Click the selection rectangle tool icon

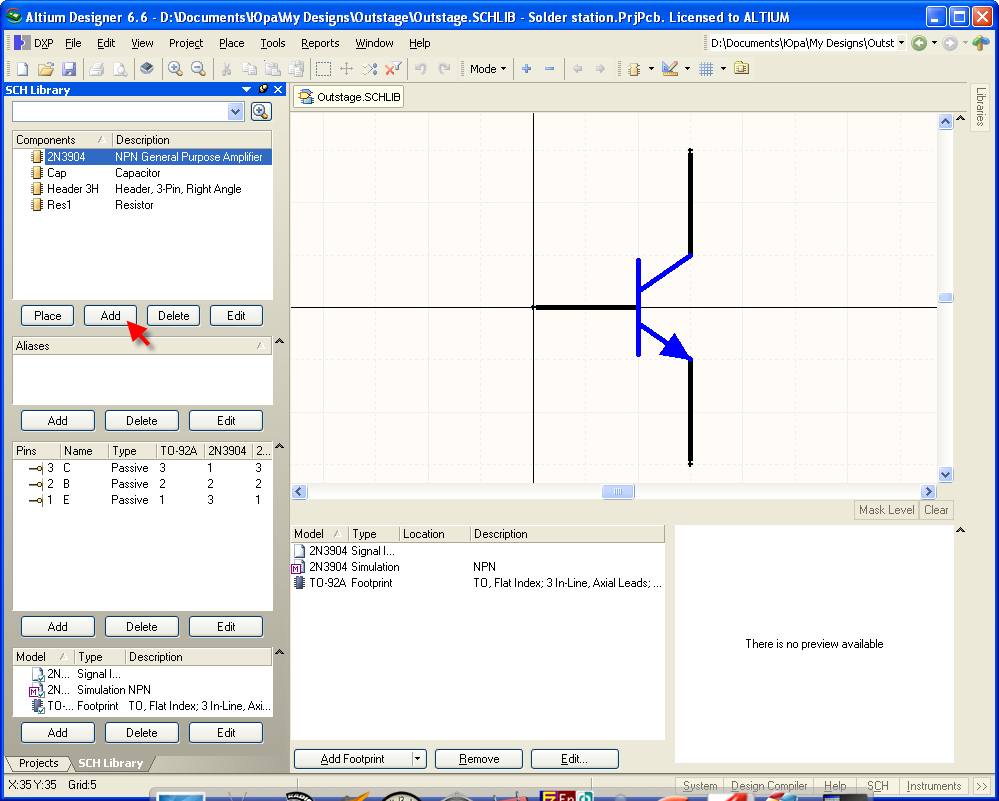point(323,69)
